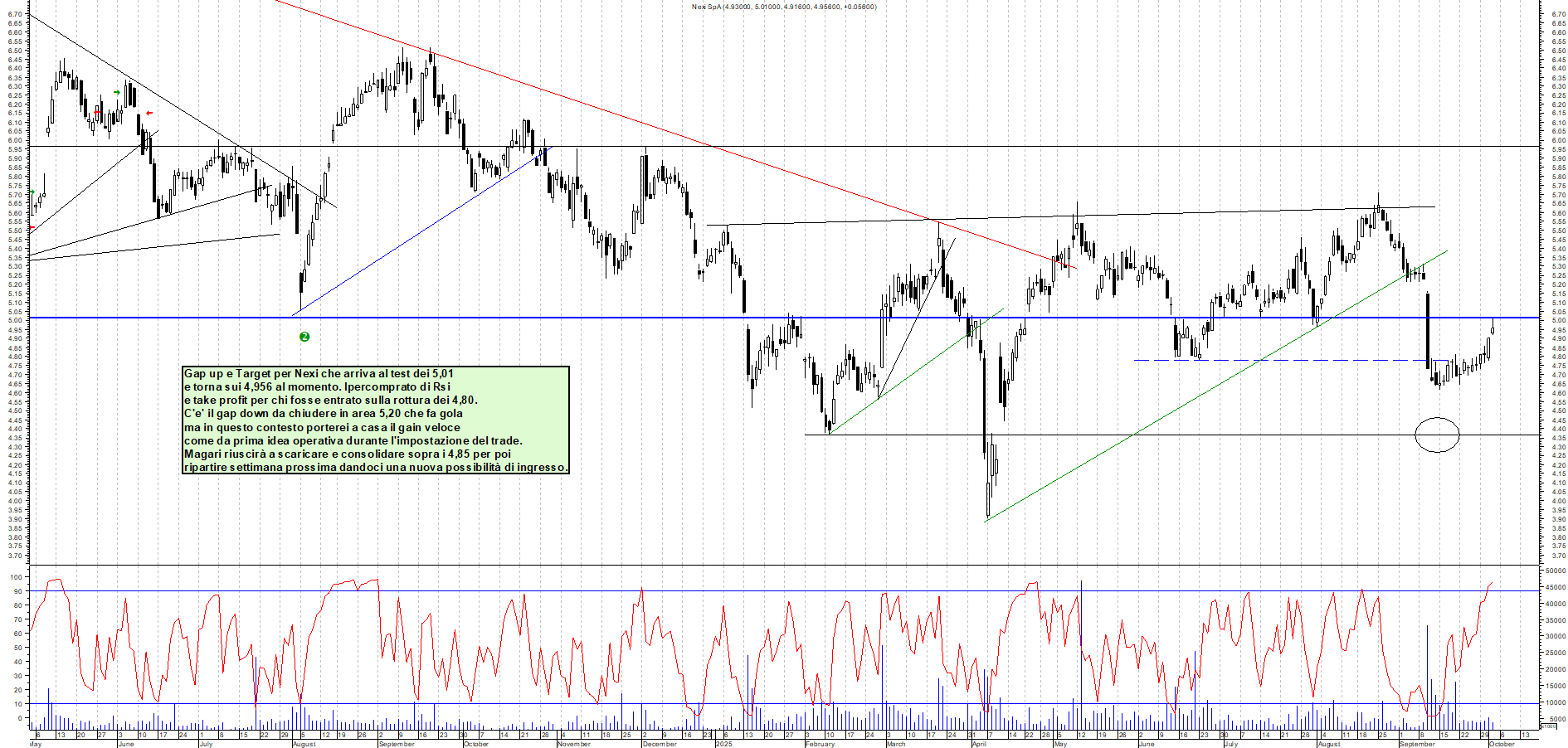Click the Nexi SpA chart title
This screenshot has height=748, width=1568.
tap(783, 7)
